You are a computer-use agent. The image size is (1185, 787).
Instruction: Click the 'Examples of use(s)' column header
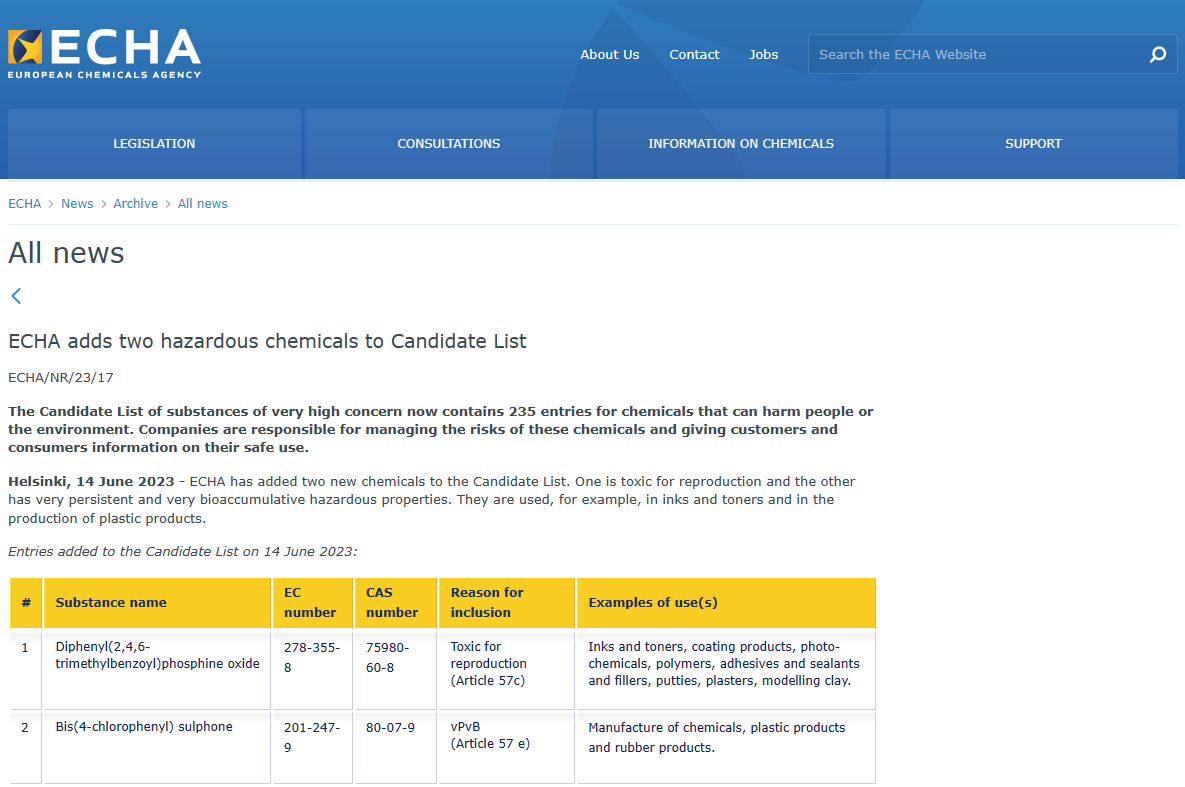tap(726, 603)
